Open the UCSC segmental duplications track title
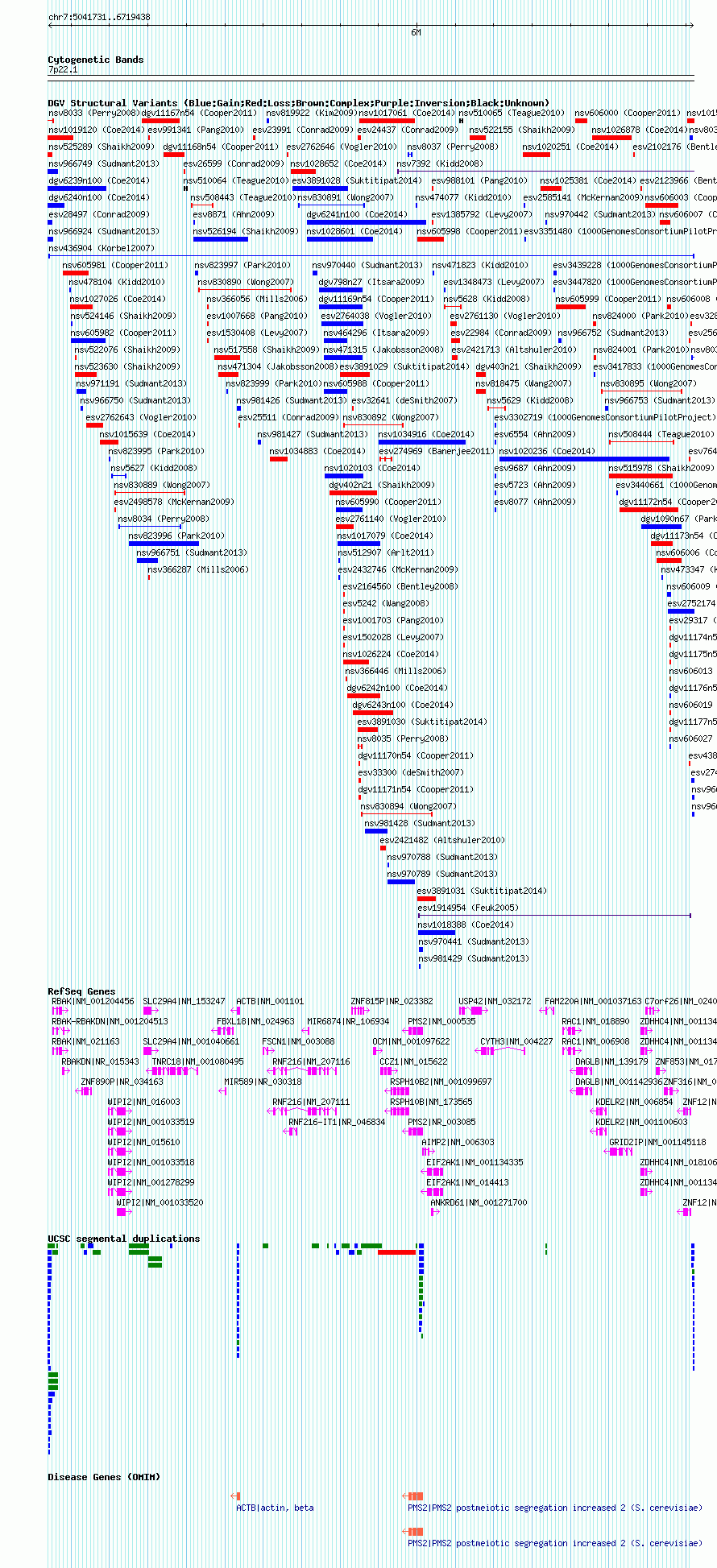Viewport: 717px width, 1568px height. [123, 1239]
